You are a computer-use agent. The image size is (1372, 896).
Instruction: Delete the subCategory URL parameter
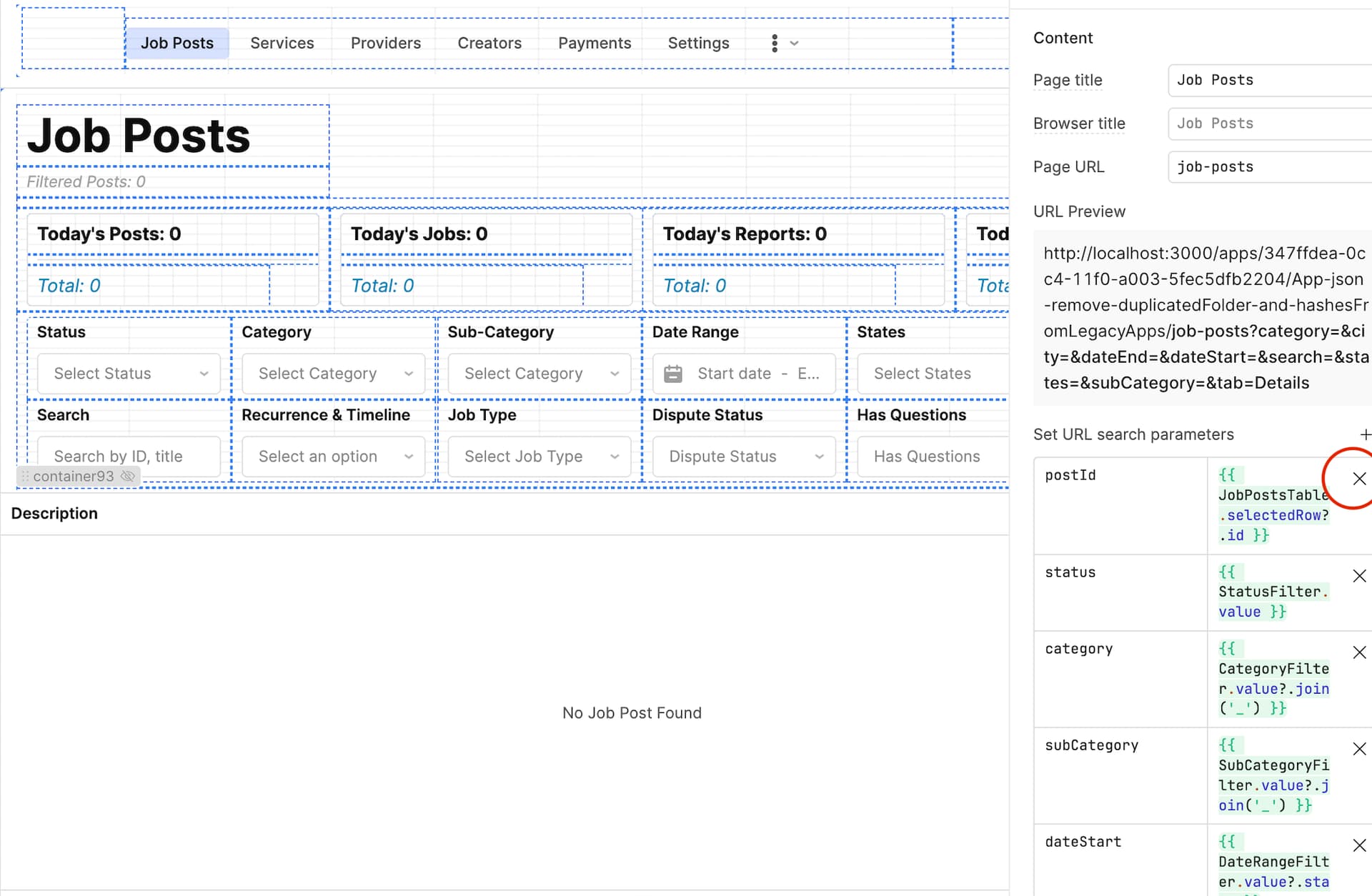click(x=1358, y=749)
